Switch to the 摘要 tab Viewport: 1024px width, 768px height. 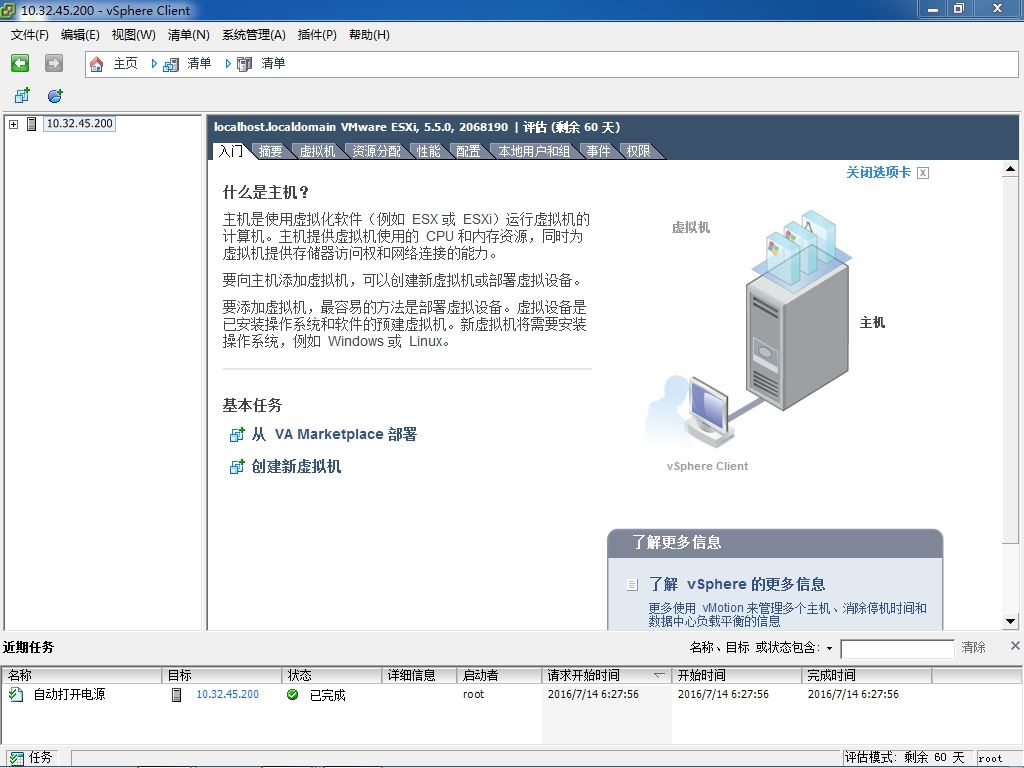click(270, 151)
